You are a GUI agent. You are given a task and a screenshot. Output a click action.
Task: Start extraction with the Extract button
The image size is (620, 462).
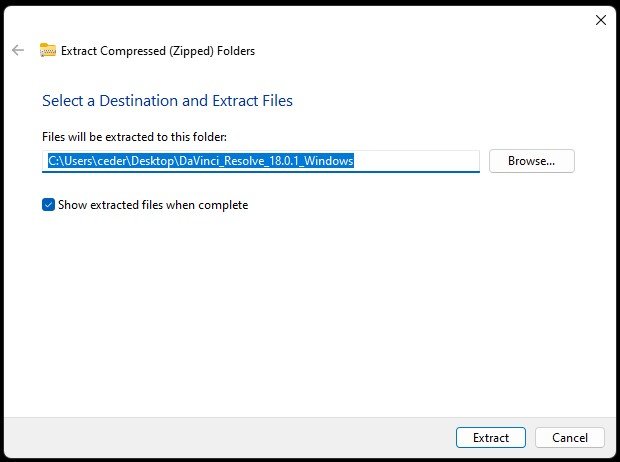(x=491, y=437)
